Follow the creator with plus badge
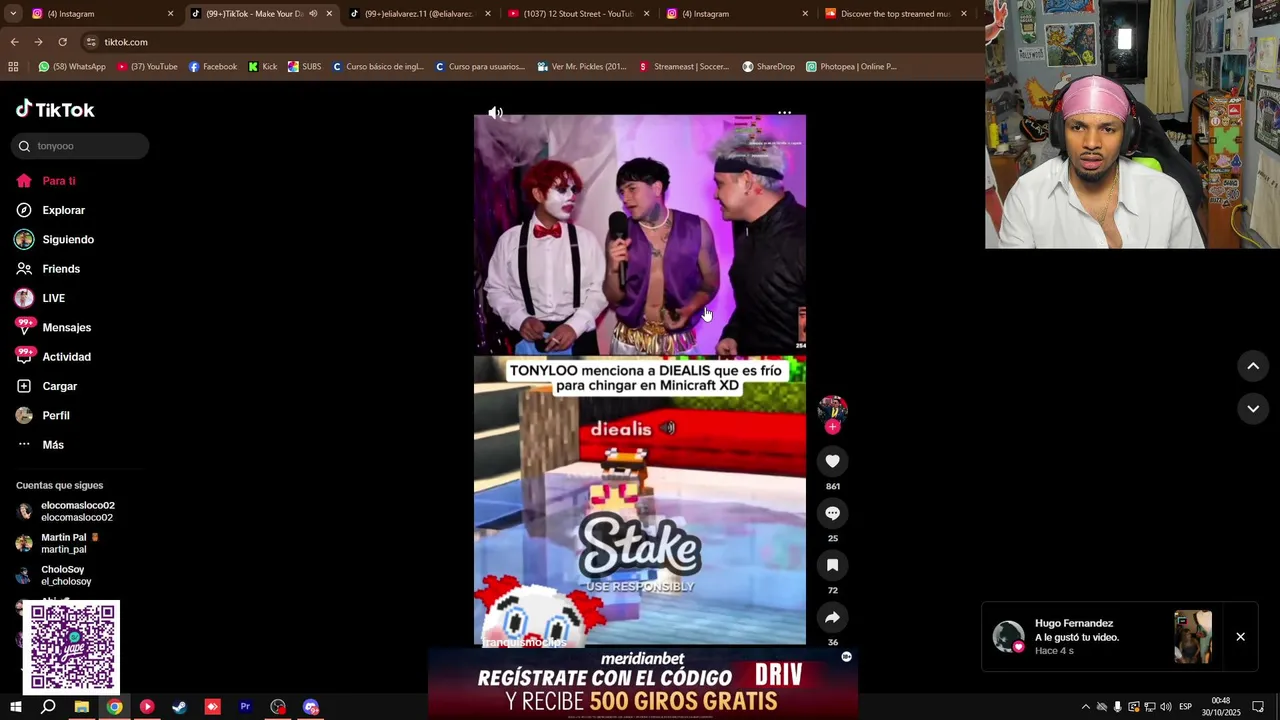 click(832, 427)
